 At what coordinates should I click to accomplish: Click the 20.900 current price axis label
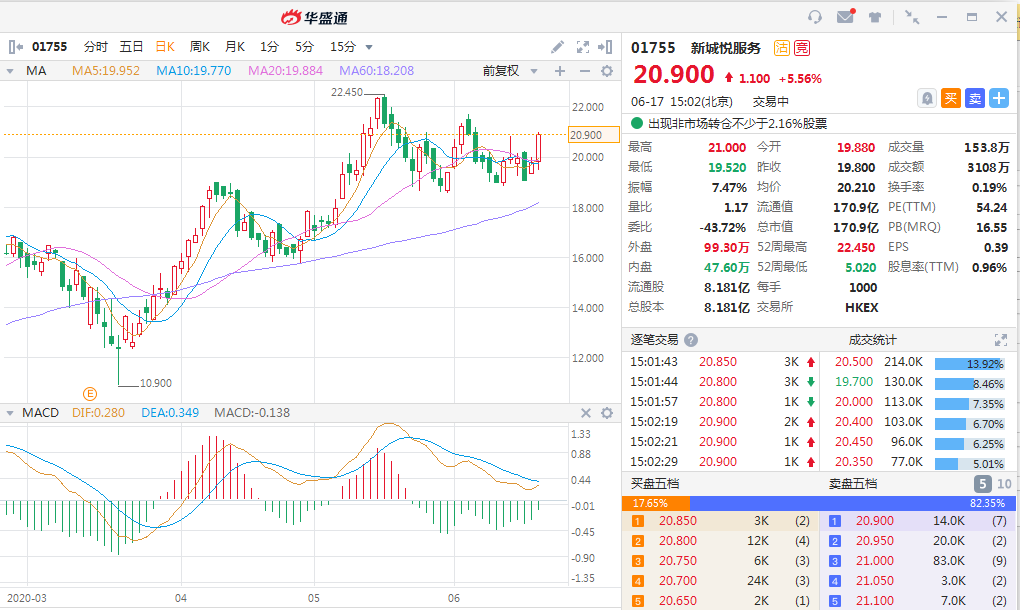click(x=593, y=135)
